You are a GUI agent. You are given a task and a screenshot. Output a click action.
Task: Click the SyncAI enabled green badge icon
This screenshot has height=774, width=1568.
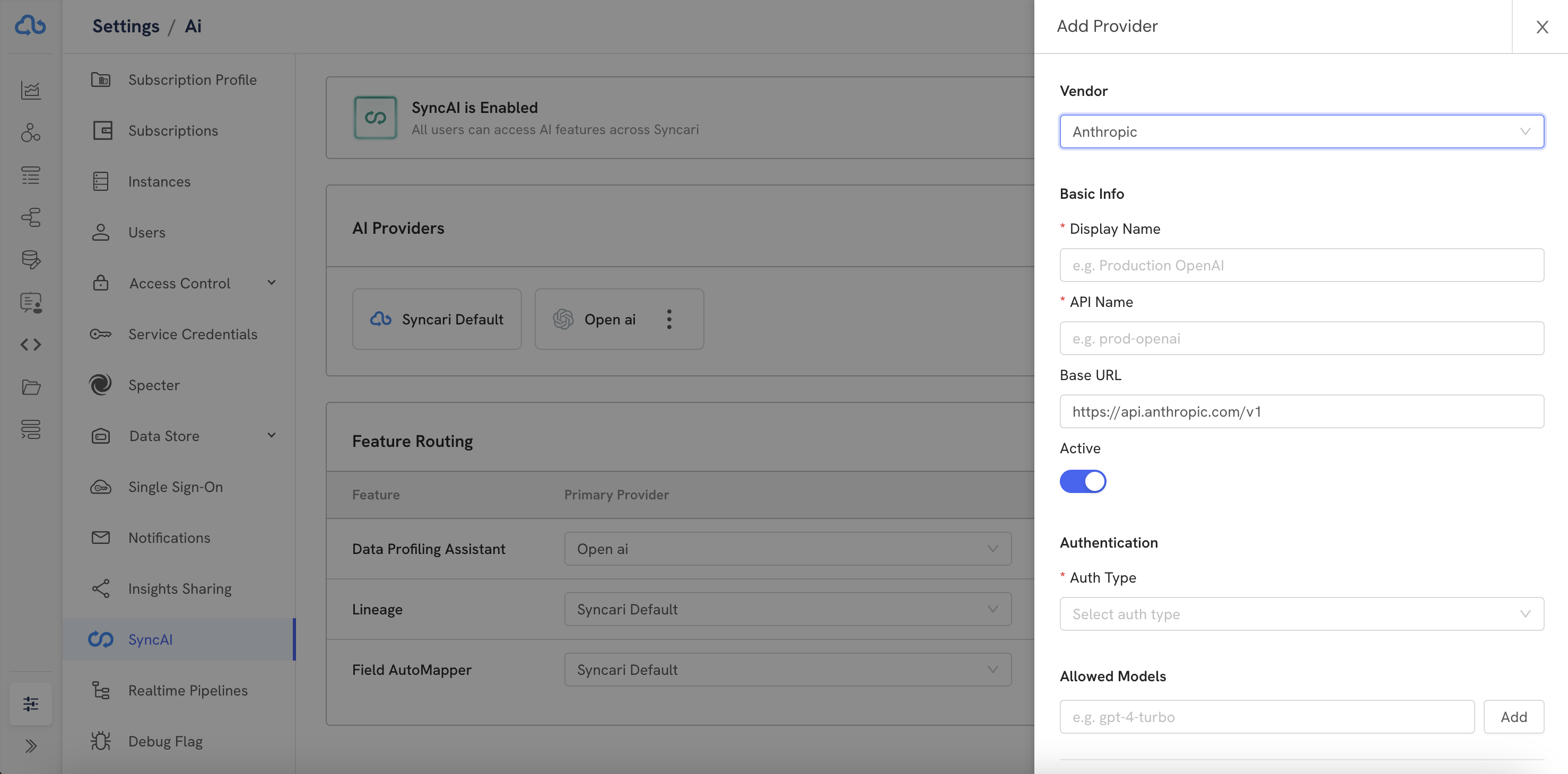pos(375,118)
